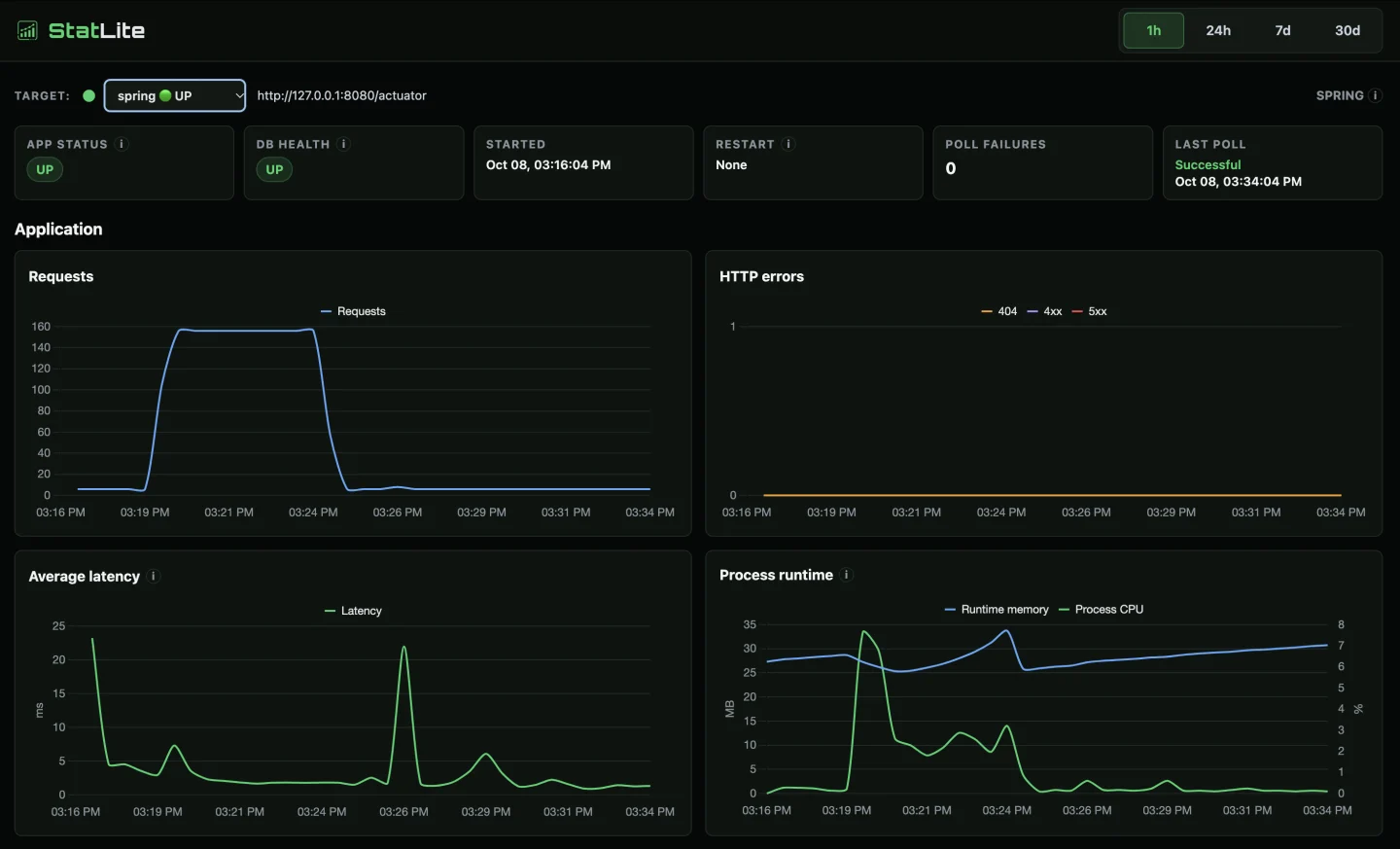Toggle the 4xx series in HTTP errors legend
Image resolution: width=1400 pixels, height=849 pixels.
(x=1044, y=311)
